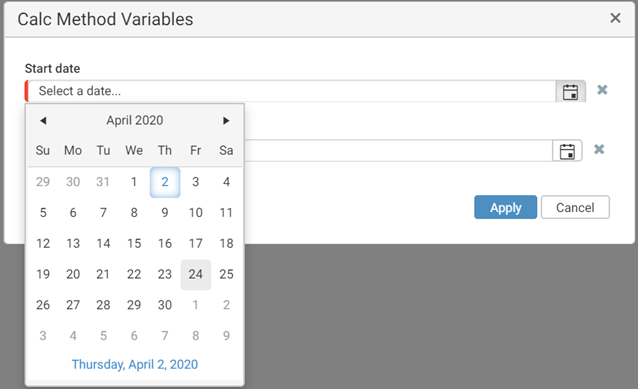Cancel the dialog
638x389 pixels.
click(x=575, y=208)
